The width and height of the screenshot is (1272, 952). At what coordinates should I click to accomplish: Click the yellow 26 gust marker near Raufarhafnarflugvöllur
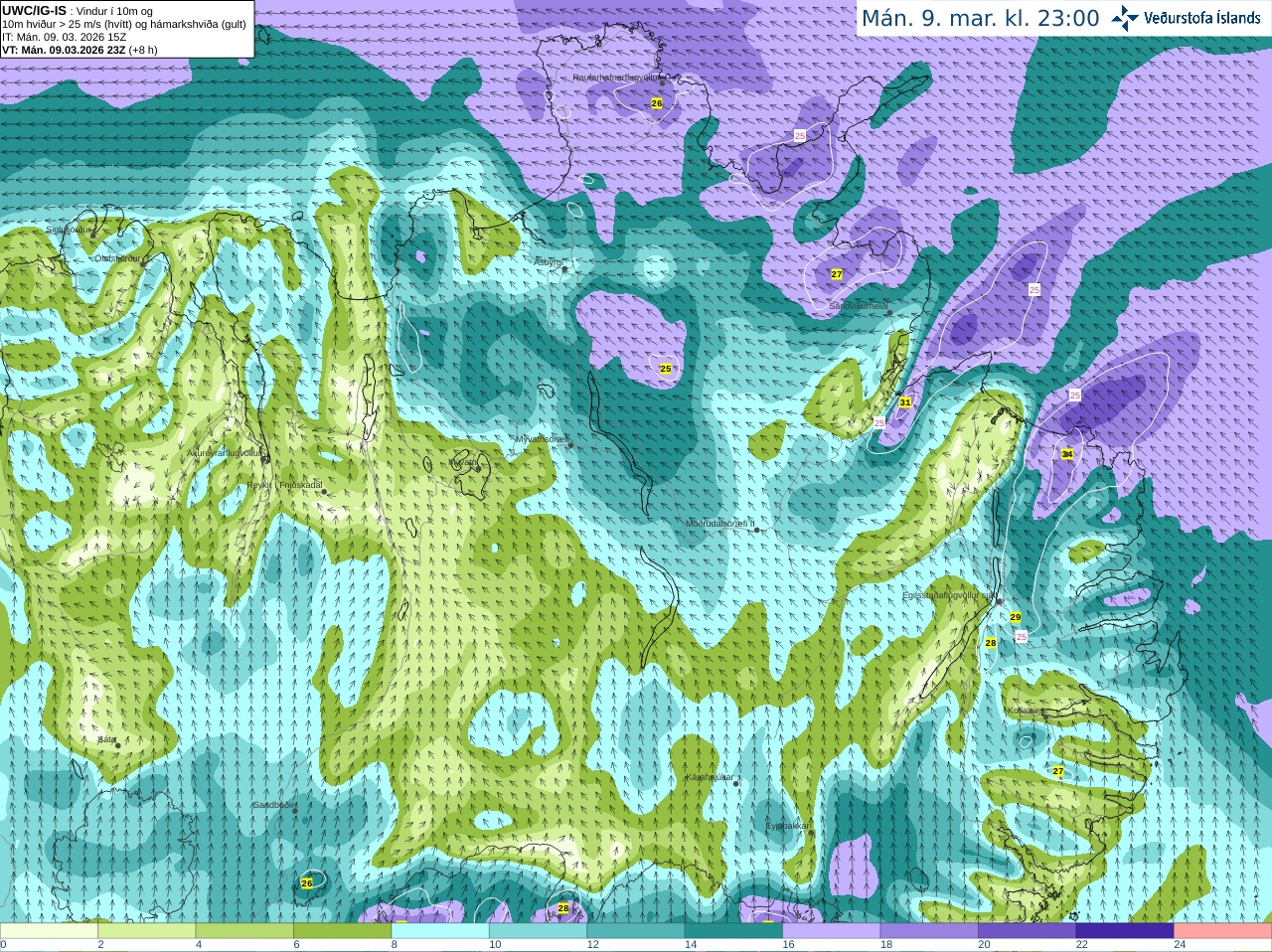point(656,103)
